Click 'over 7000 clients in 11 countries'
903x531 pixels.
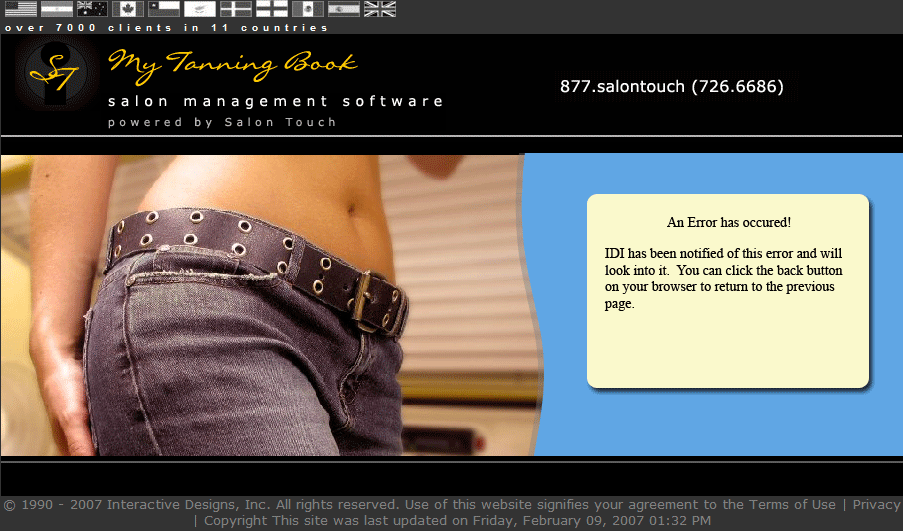point(166,28)
